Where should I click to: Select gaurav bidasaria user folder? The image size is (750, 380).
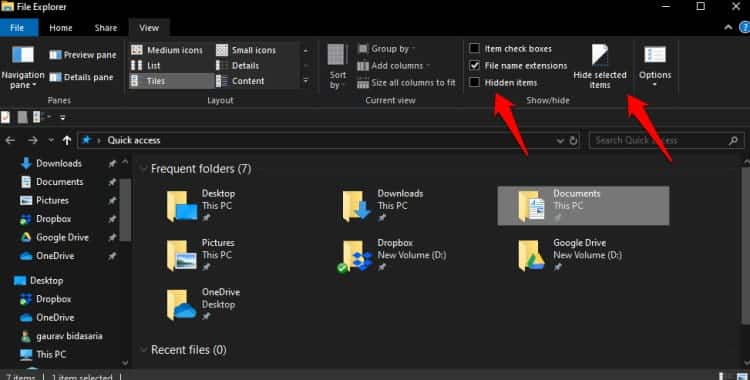[x=69, y=336]
